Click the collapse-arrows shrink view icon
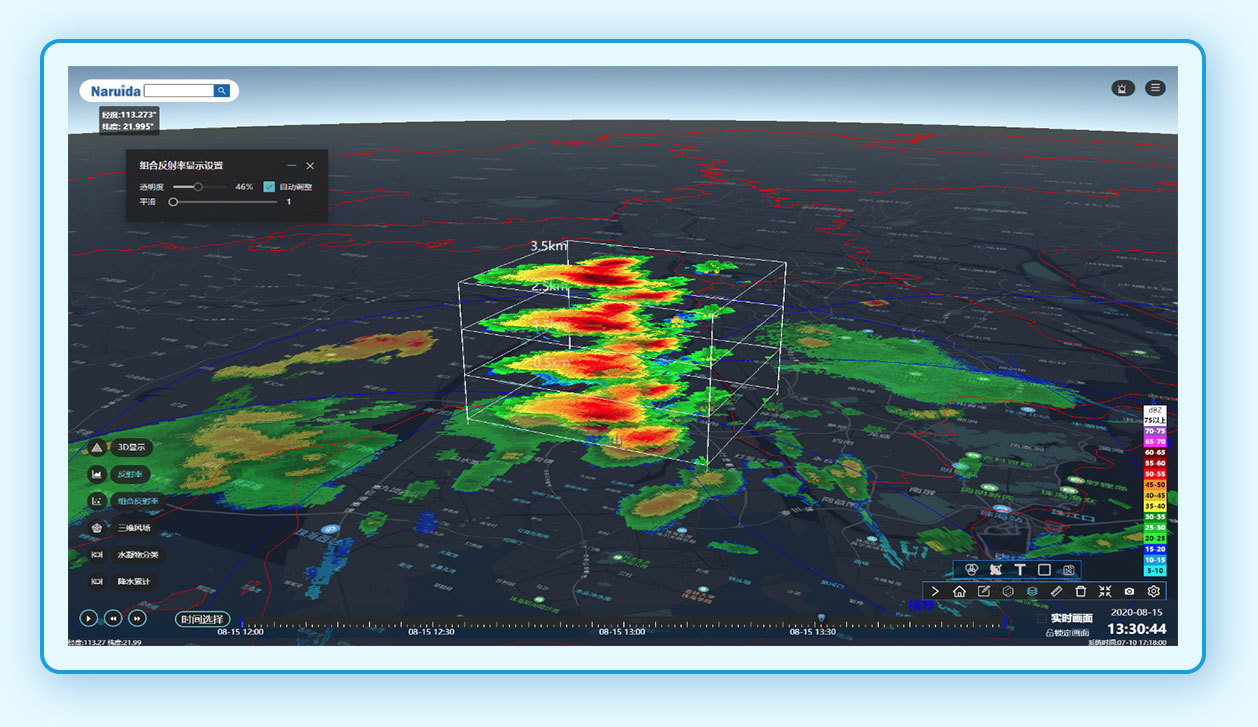Screen dimensions: 1258x727 1105,592
